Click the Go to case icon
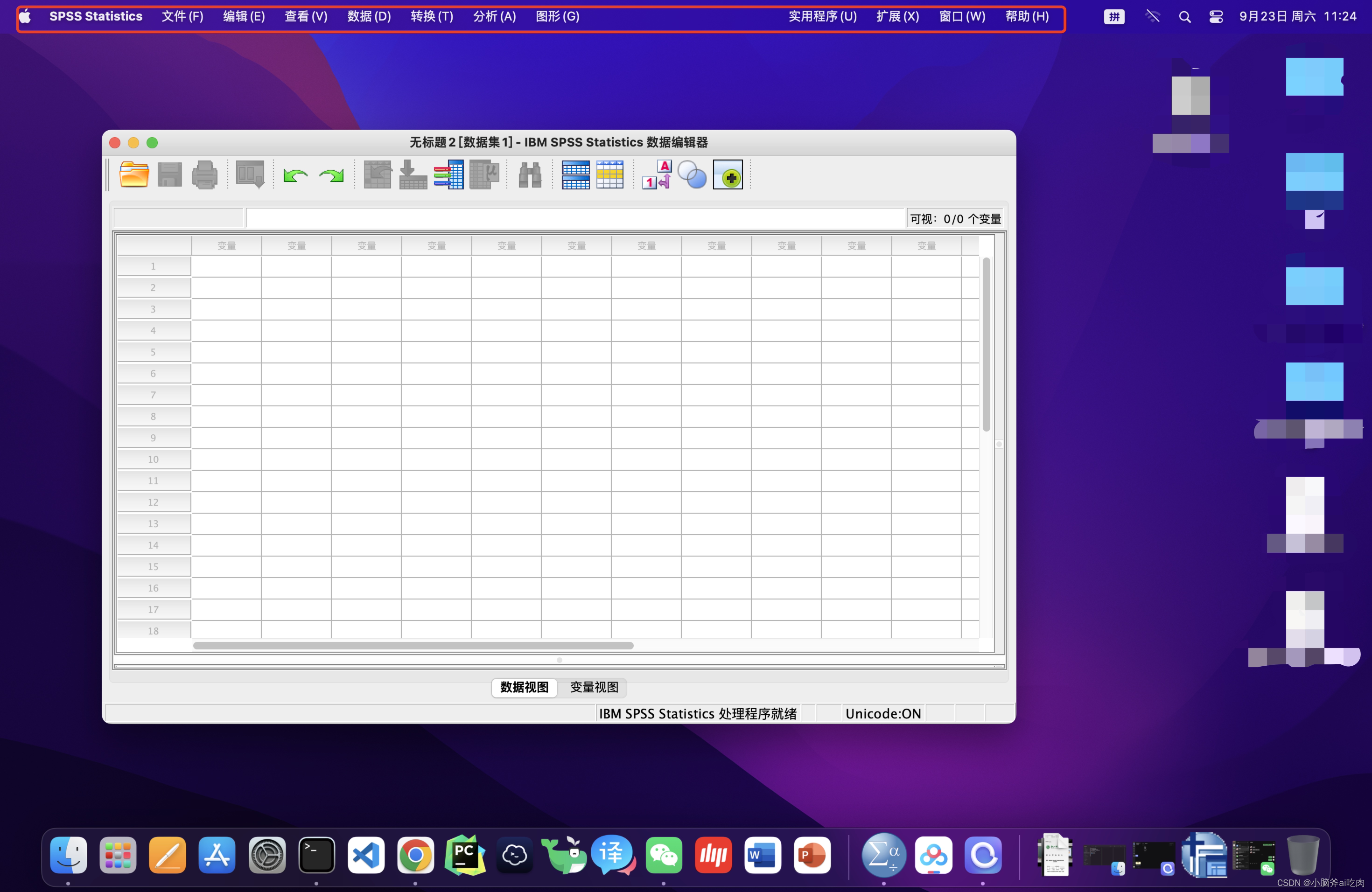Image resolution: width=1372 pixels, height=892 pixels. coord(378,174)
